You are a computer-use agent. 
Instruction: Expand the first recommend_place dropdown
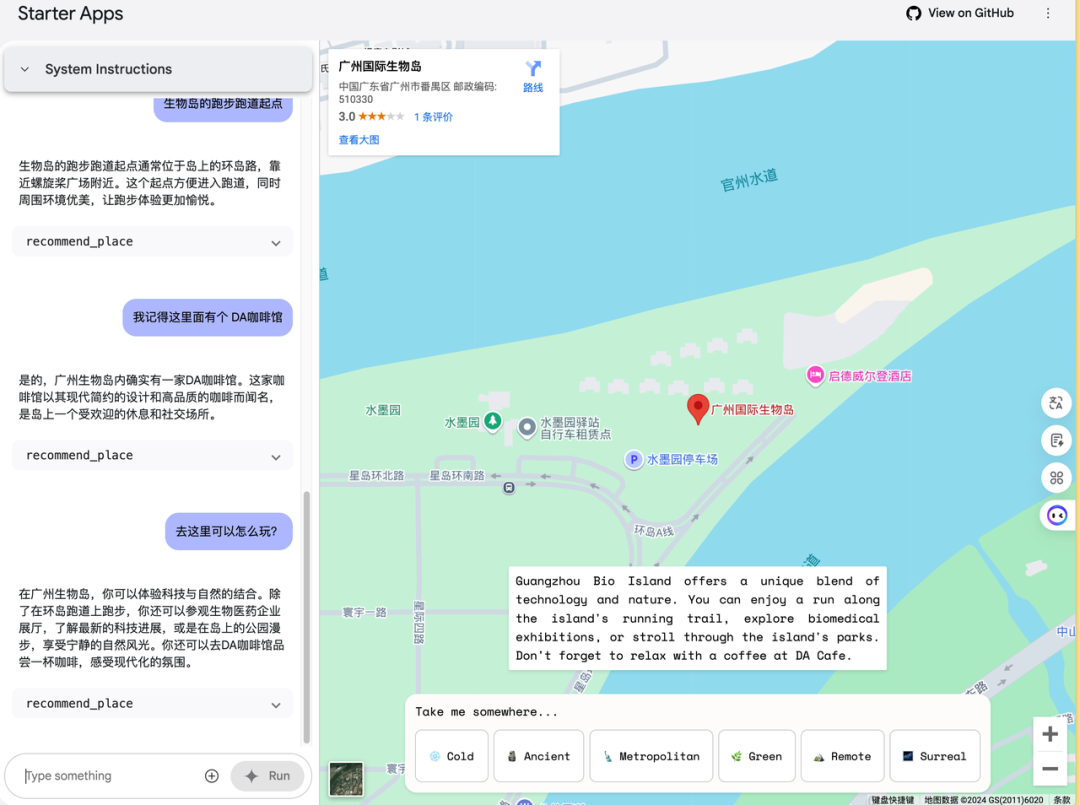[x=152, y=241]
